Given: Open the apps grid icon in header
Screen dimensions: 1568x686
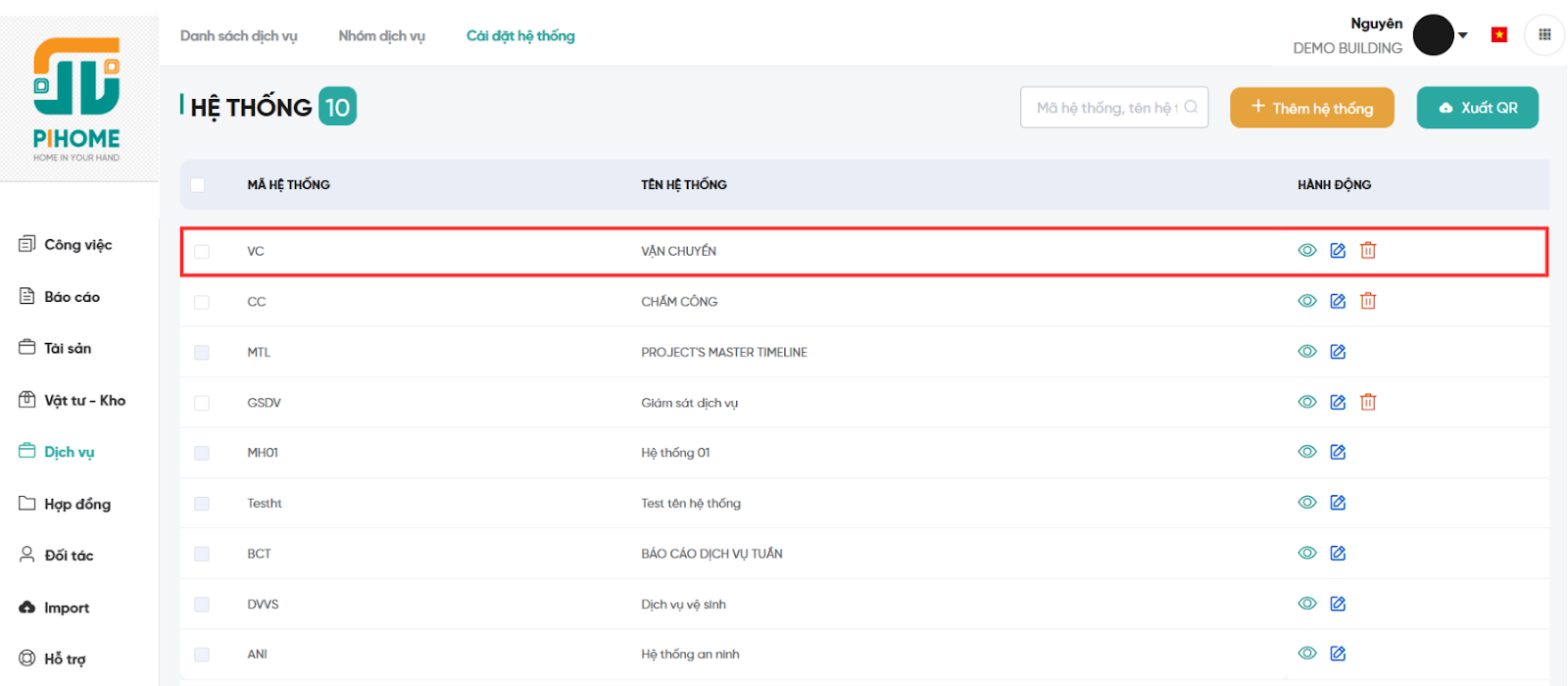Looking at the screenshot, I should 1544,35.
